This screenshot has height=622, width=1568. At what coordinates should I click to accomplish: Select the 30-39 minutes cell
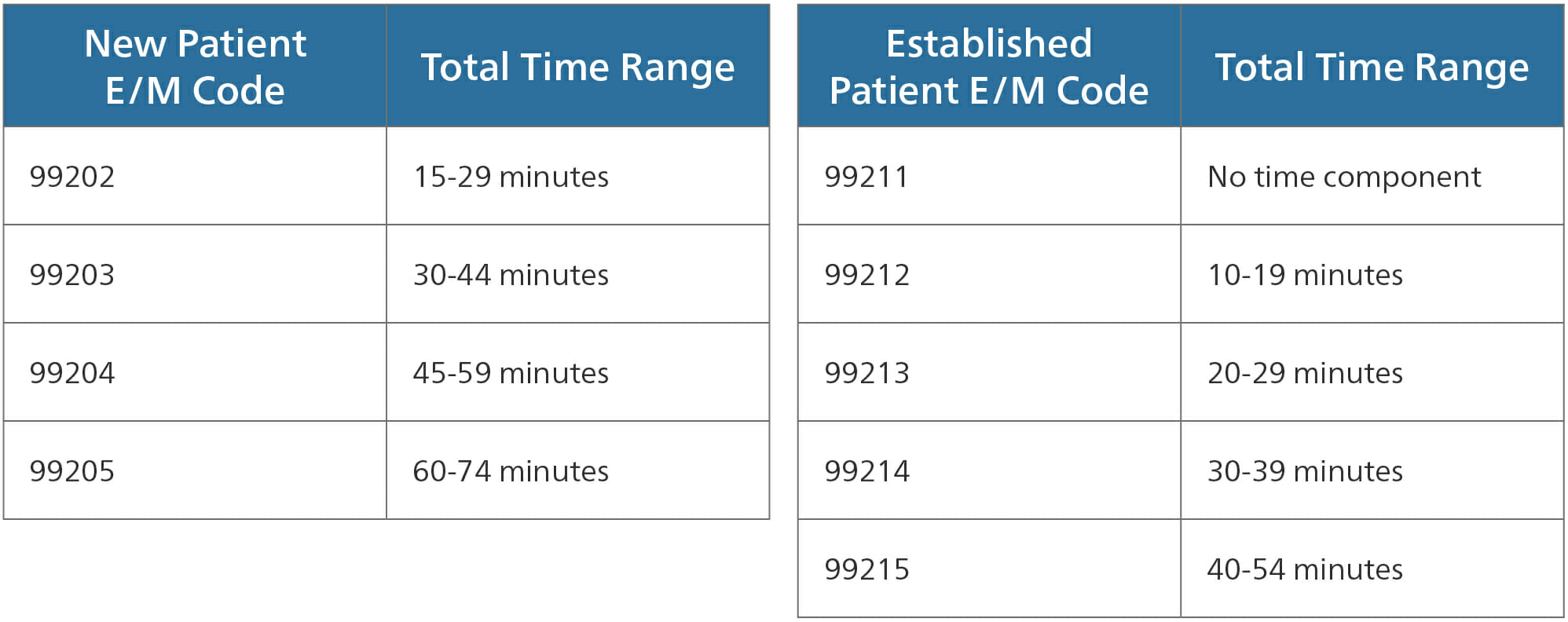point(1305,471)
